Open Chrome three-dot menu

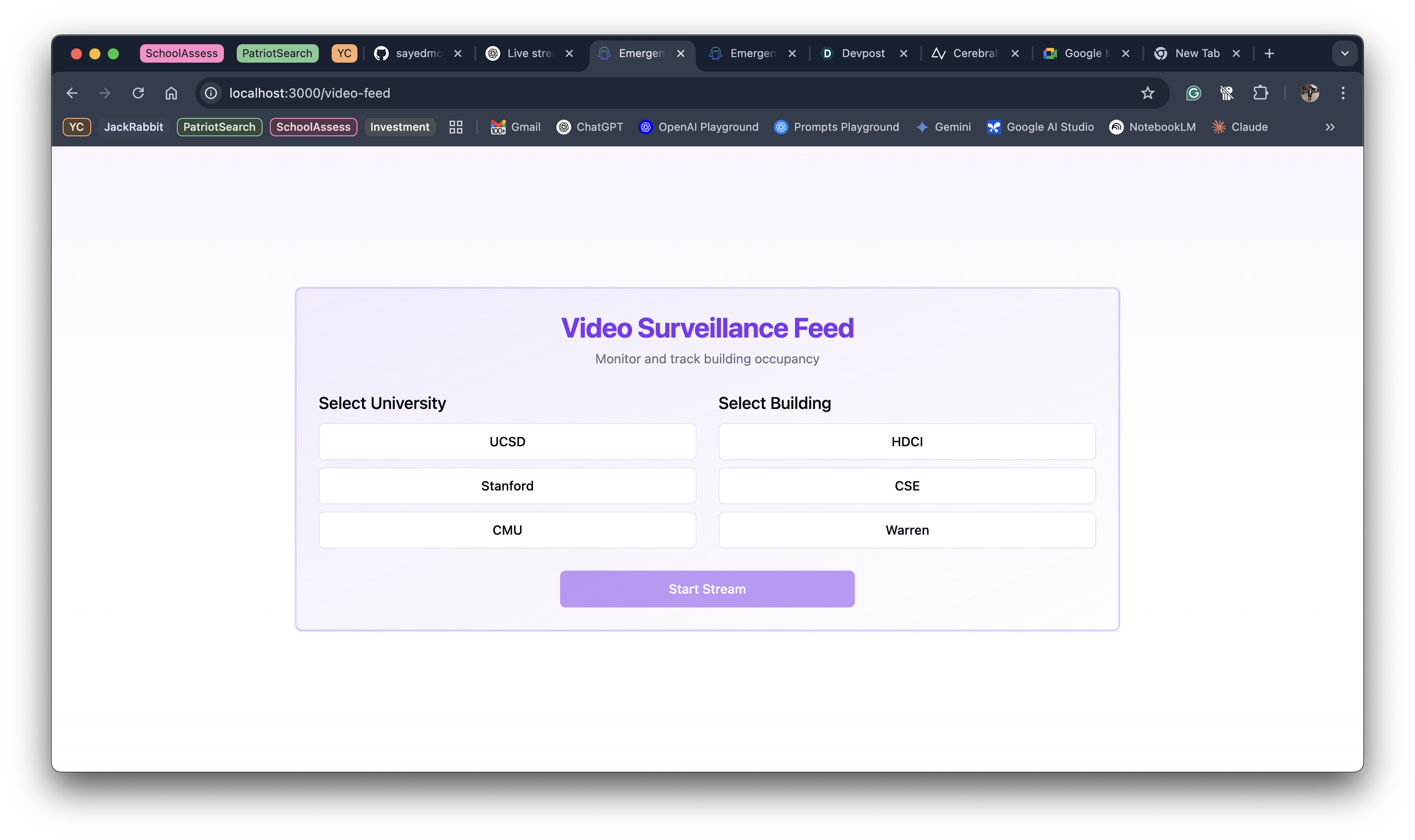[x=1343, y=93]
